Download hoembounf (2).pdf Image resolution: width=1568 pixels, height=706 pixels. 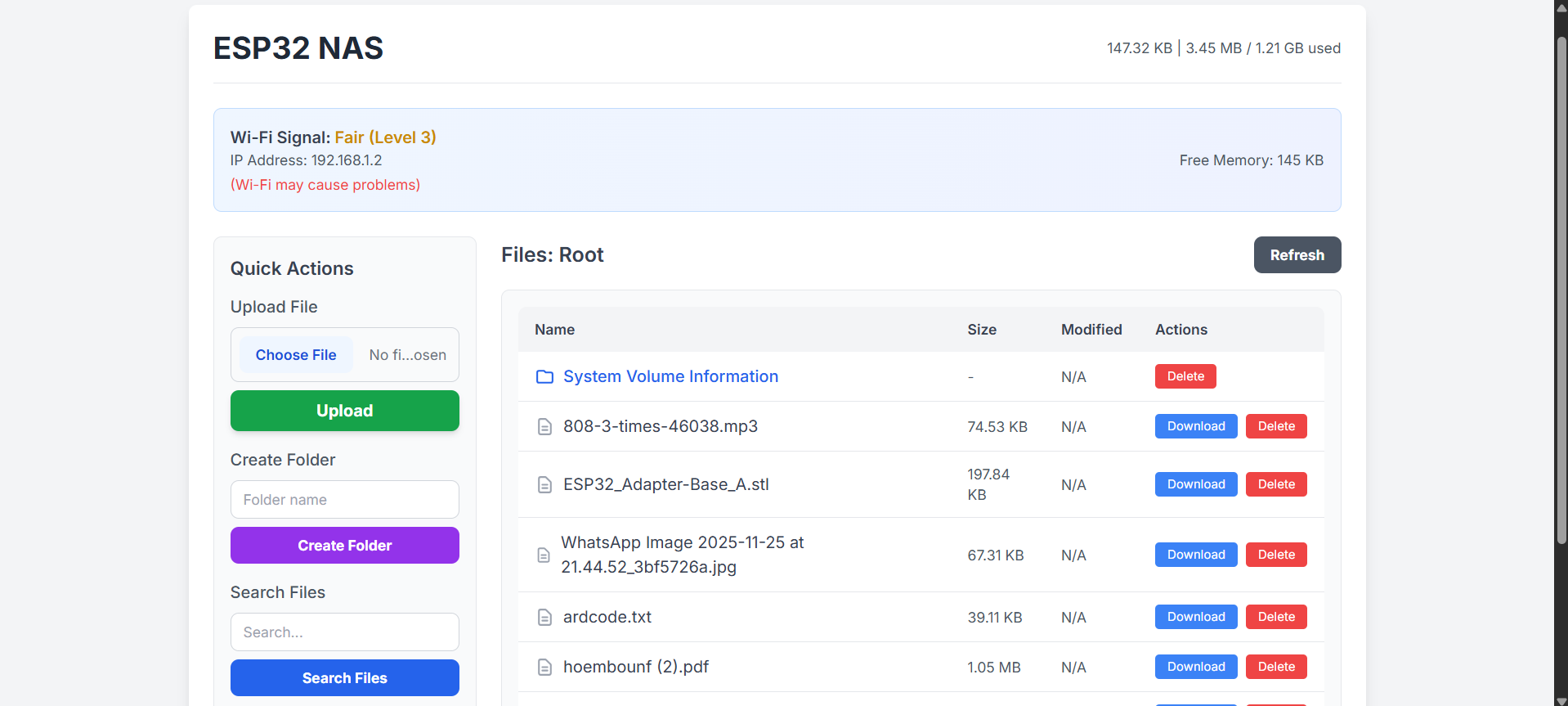1195,667
